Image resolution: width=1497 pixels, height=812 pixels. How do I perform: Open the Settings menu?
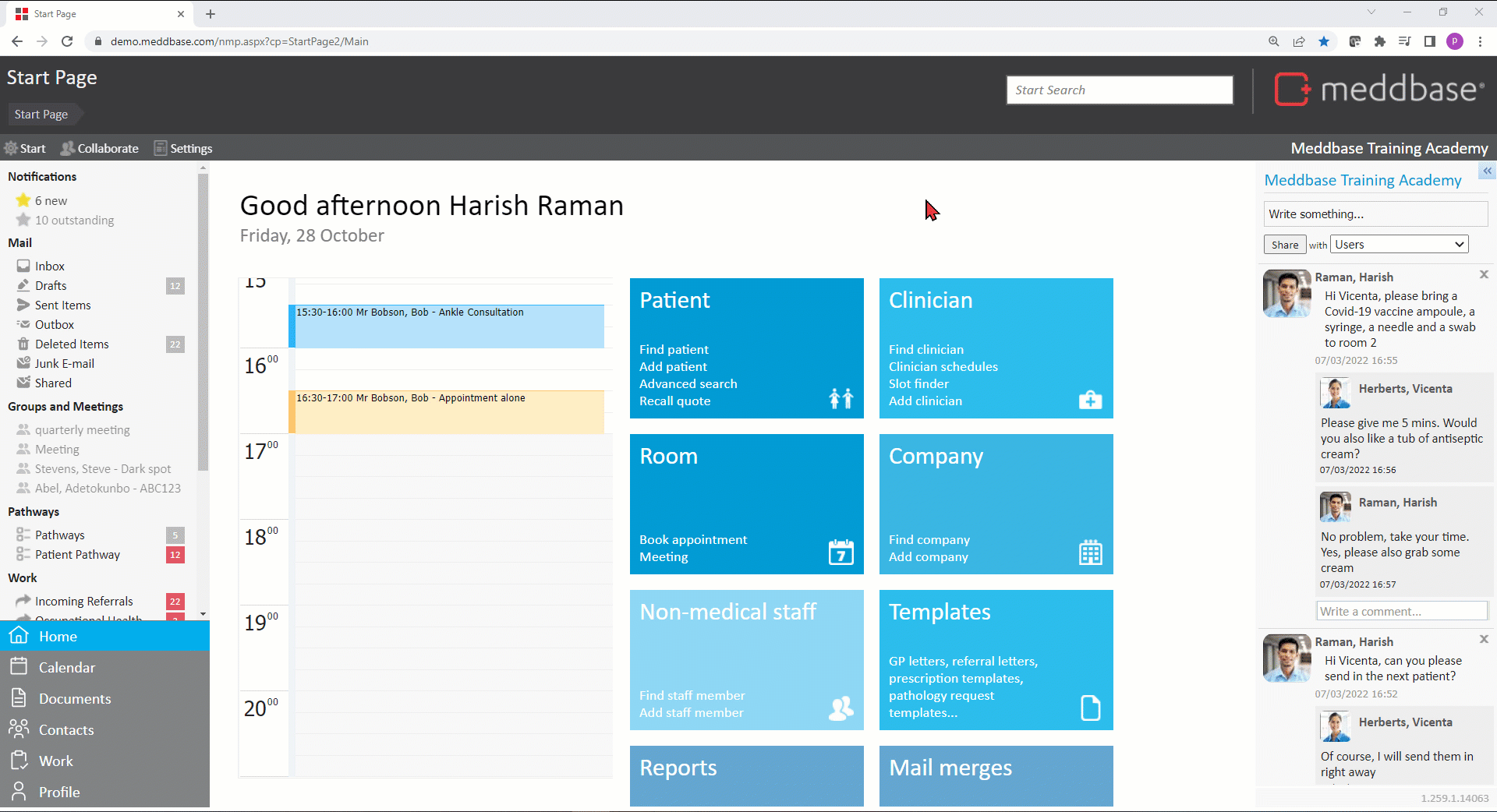pyautogui.click(x=183, y=148)
